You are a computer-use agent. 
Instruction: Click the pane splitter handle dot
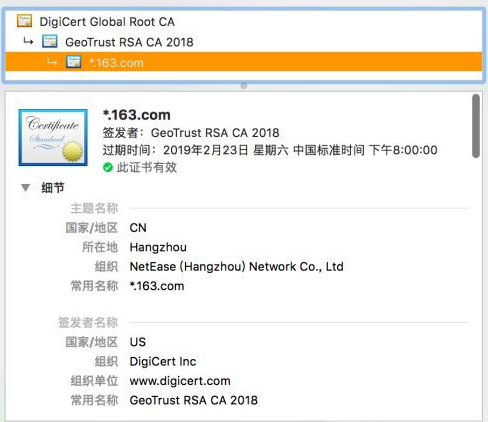(x=244, y=86)
